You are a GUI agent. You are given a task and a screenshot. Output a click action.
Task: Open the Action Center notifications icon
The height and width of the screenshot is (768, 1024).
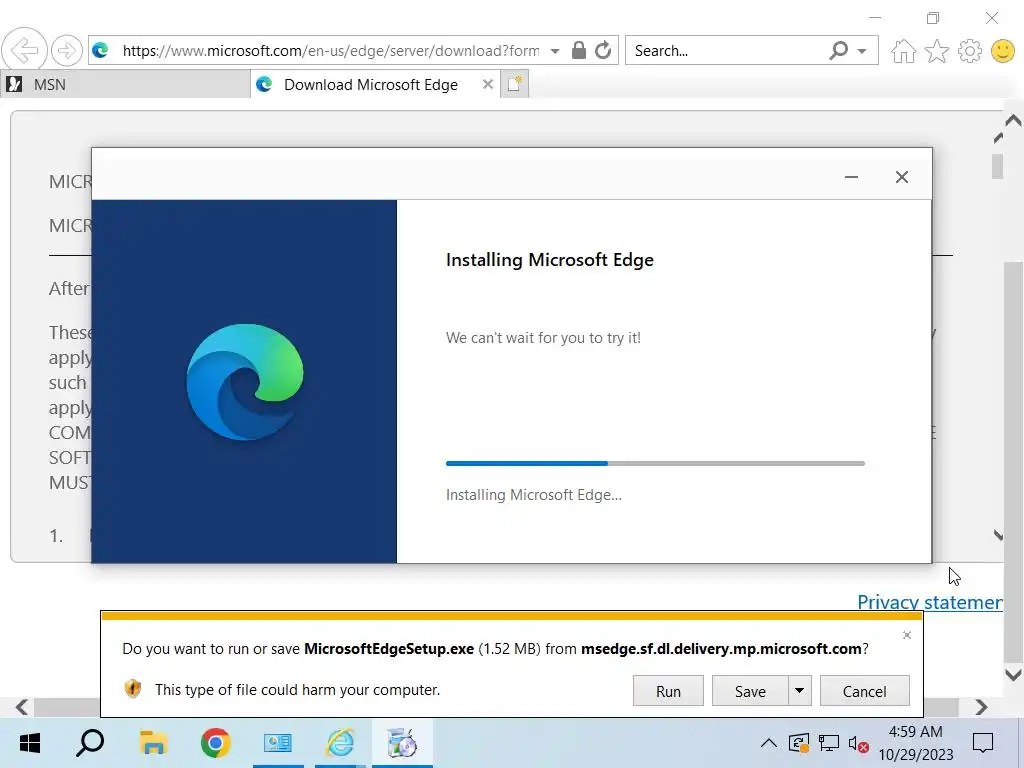[x=983, y=743]
